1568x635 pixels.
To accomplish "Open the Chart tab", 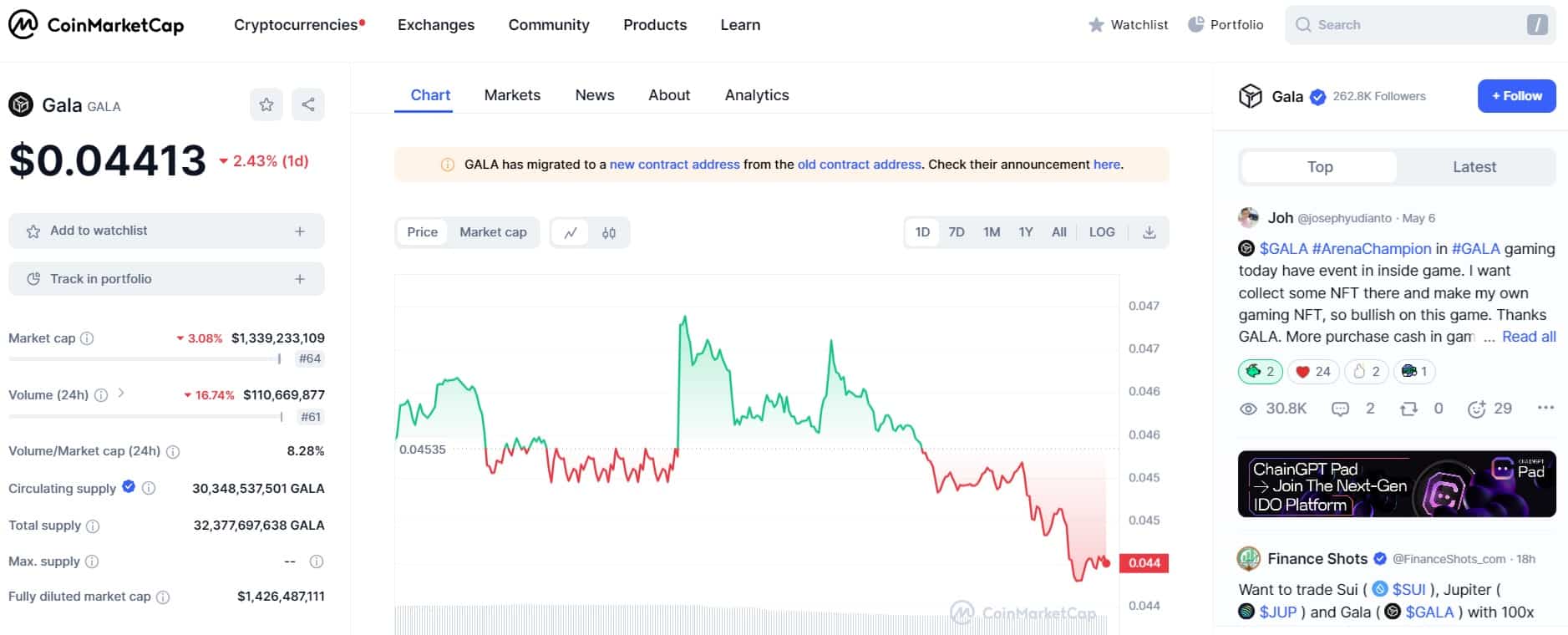I will (x=430, y=95).
